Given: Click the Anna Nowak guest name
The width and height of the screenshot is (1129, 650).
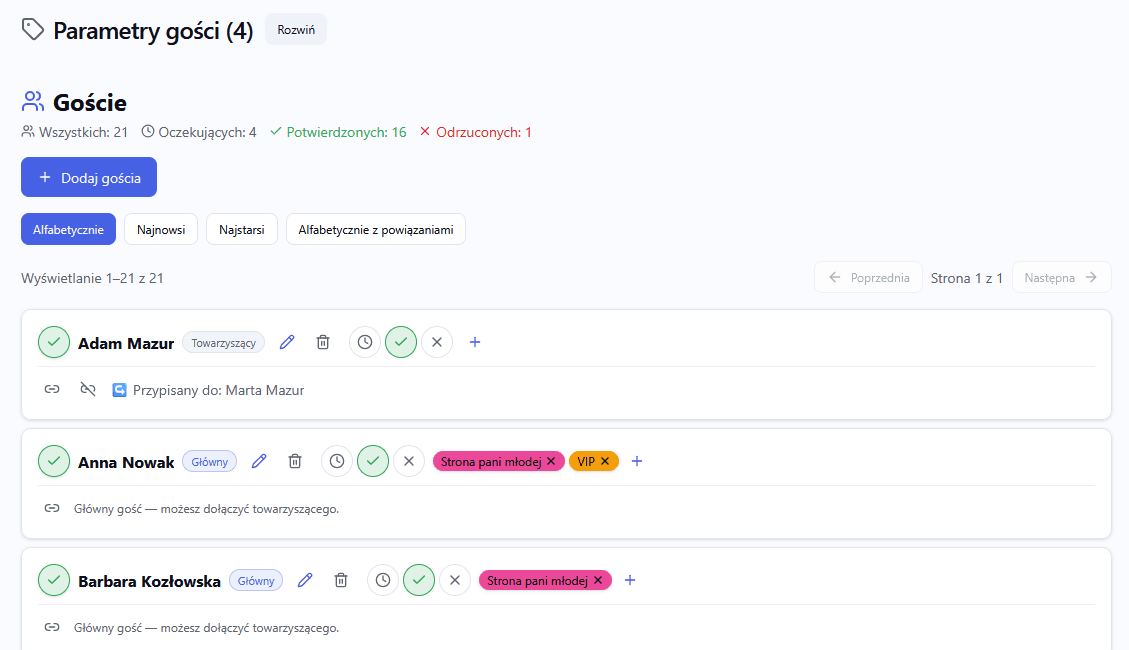Looking at the screenshot, I should [126, 462].
